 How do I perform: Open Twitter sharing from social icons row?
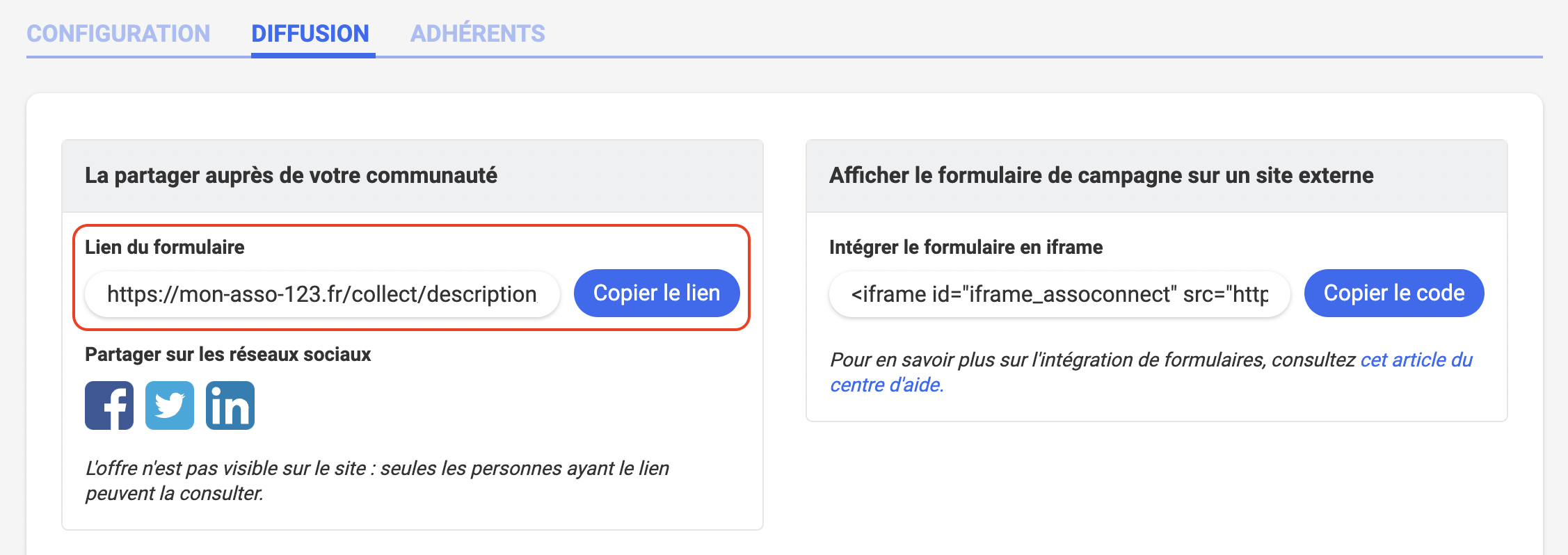tap(169, 405)
